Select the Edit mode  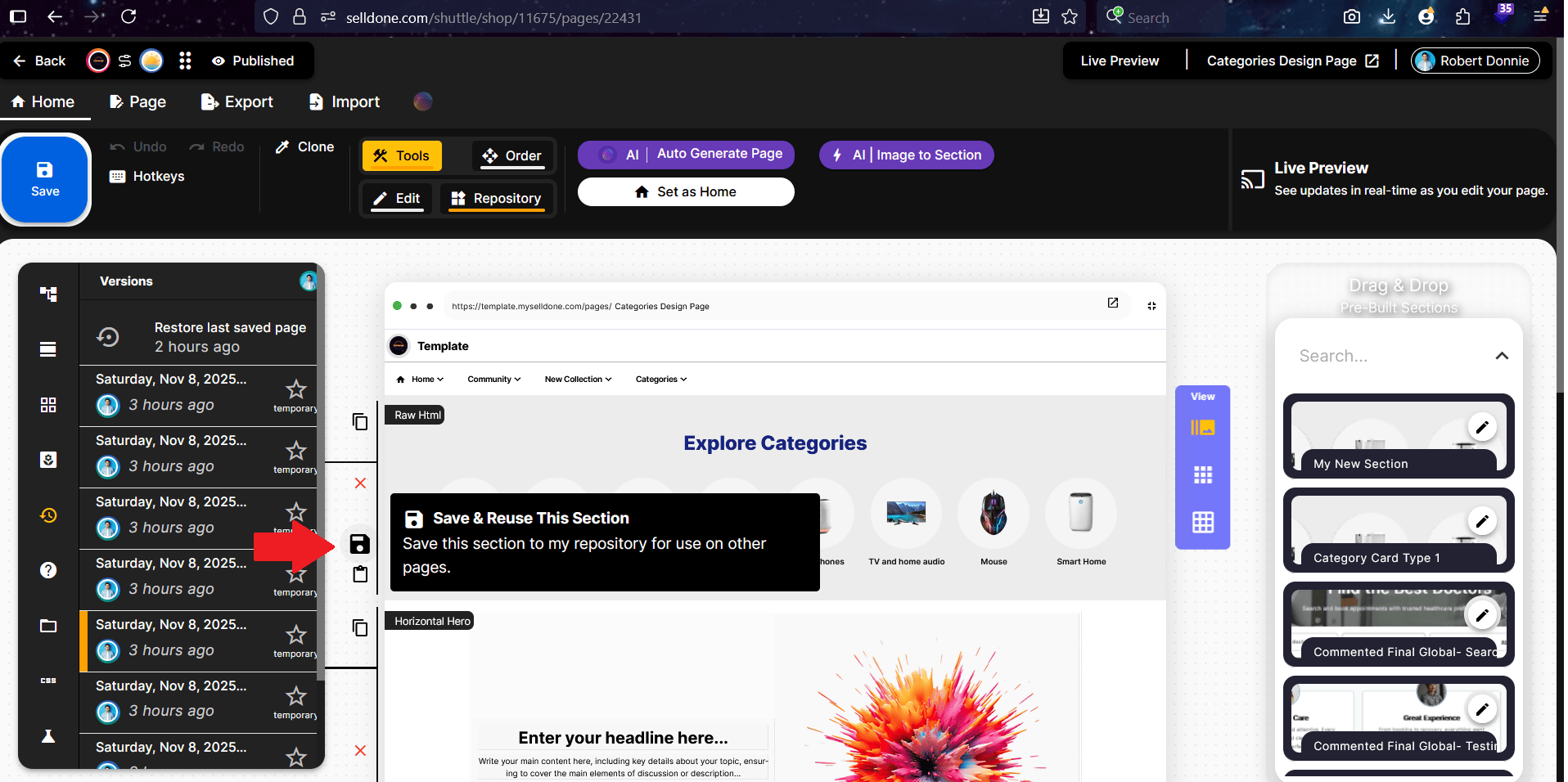point(397,198)
